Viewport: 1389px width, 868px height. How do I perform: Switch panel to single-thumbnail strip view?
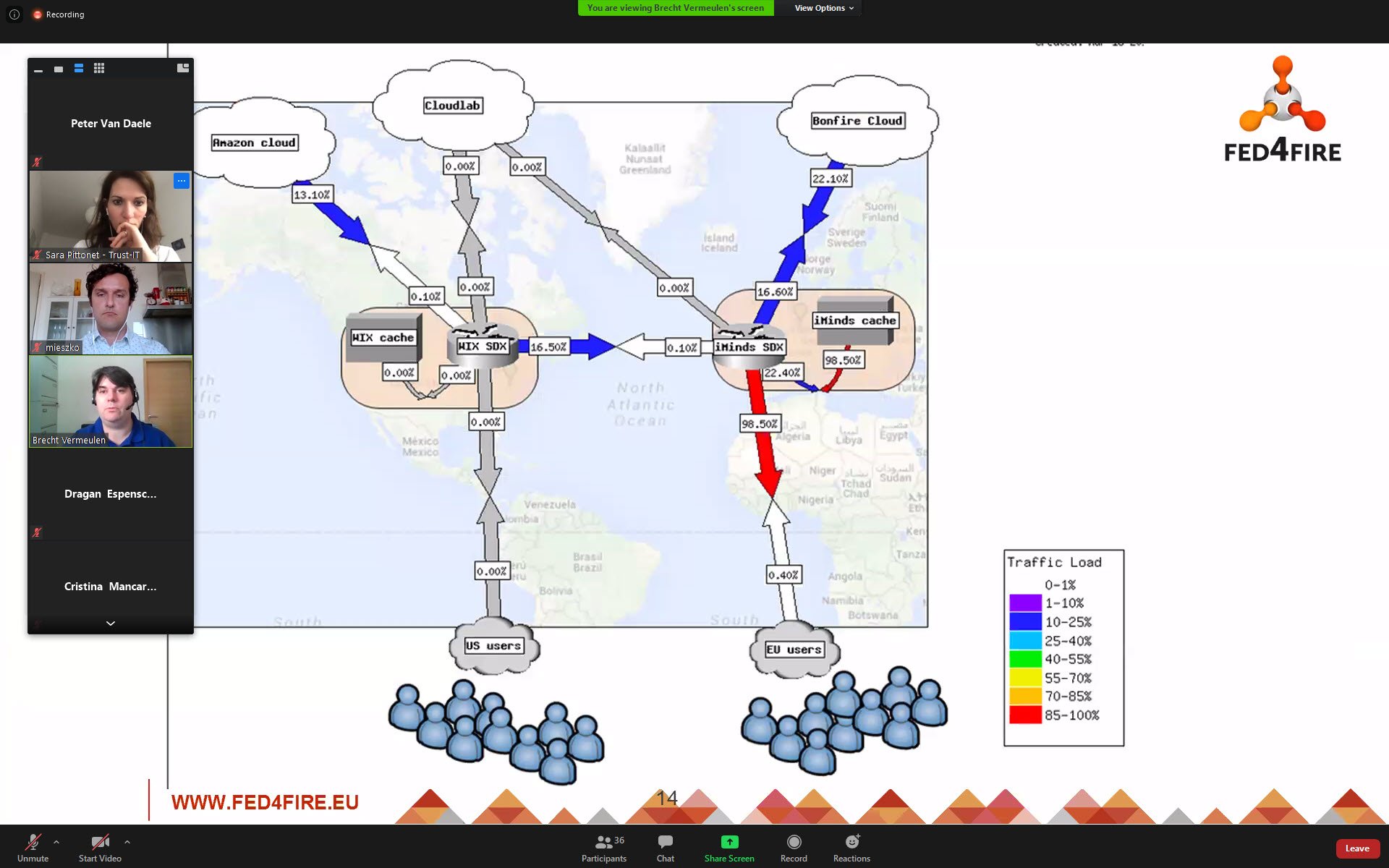click(x=59, y=69)
